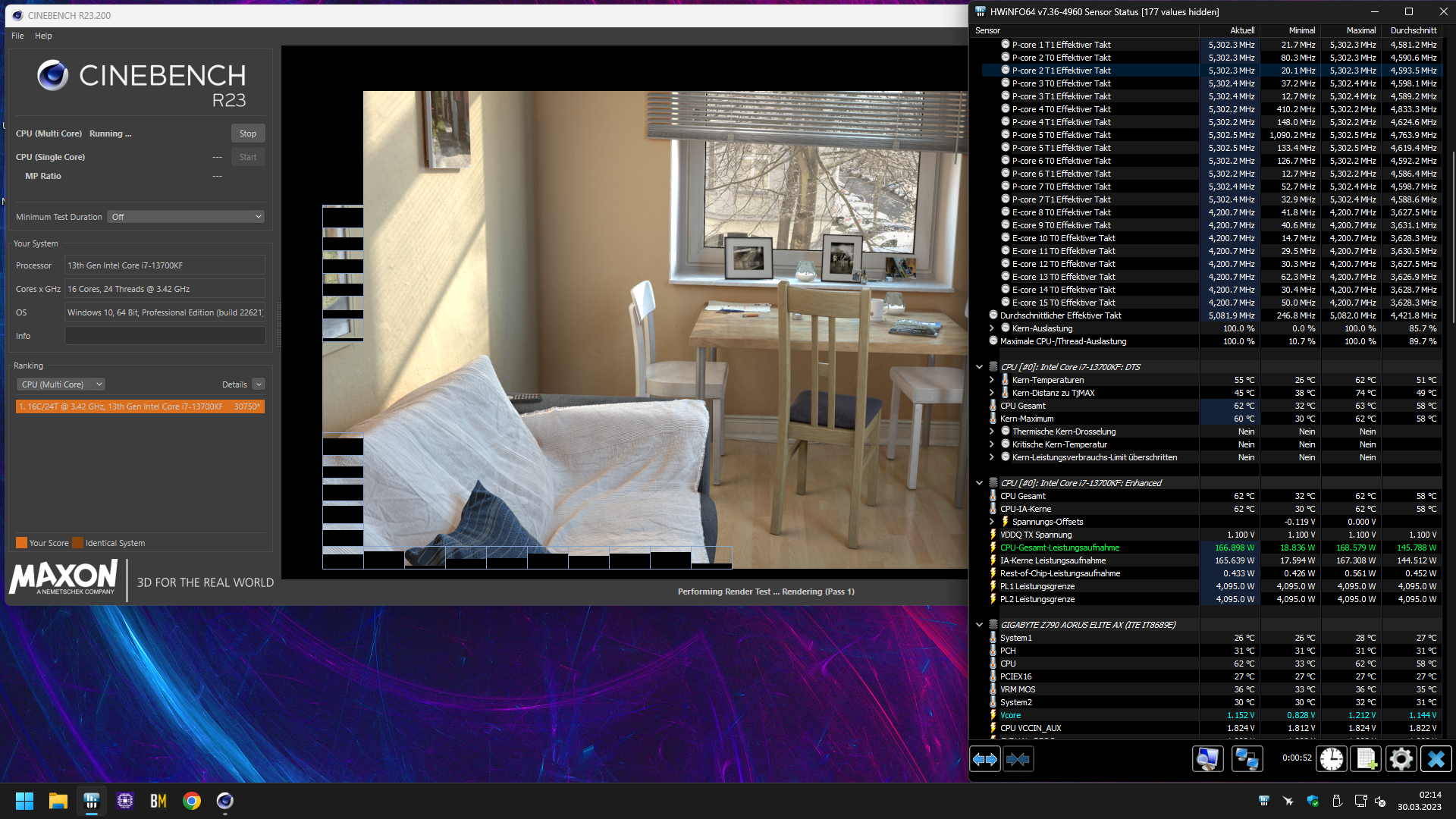Open the Help menu in Cinebench
Image resolution: width=1456 pixels, height=819 pixels.
pos(43,36)
